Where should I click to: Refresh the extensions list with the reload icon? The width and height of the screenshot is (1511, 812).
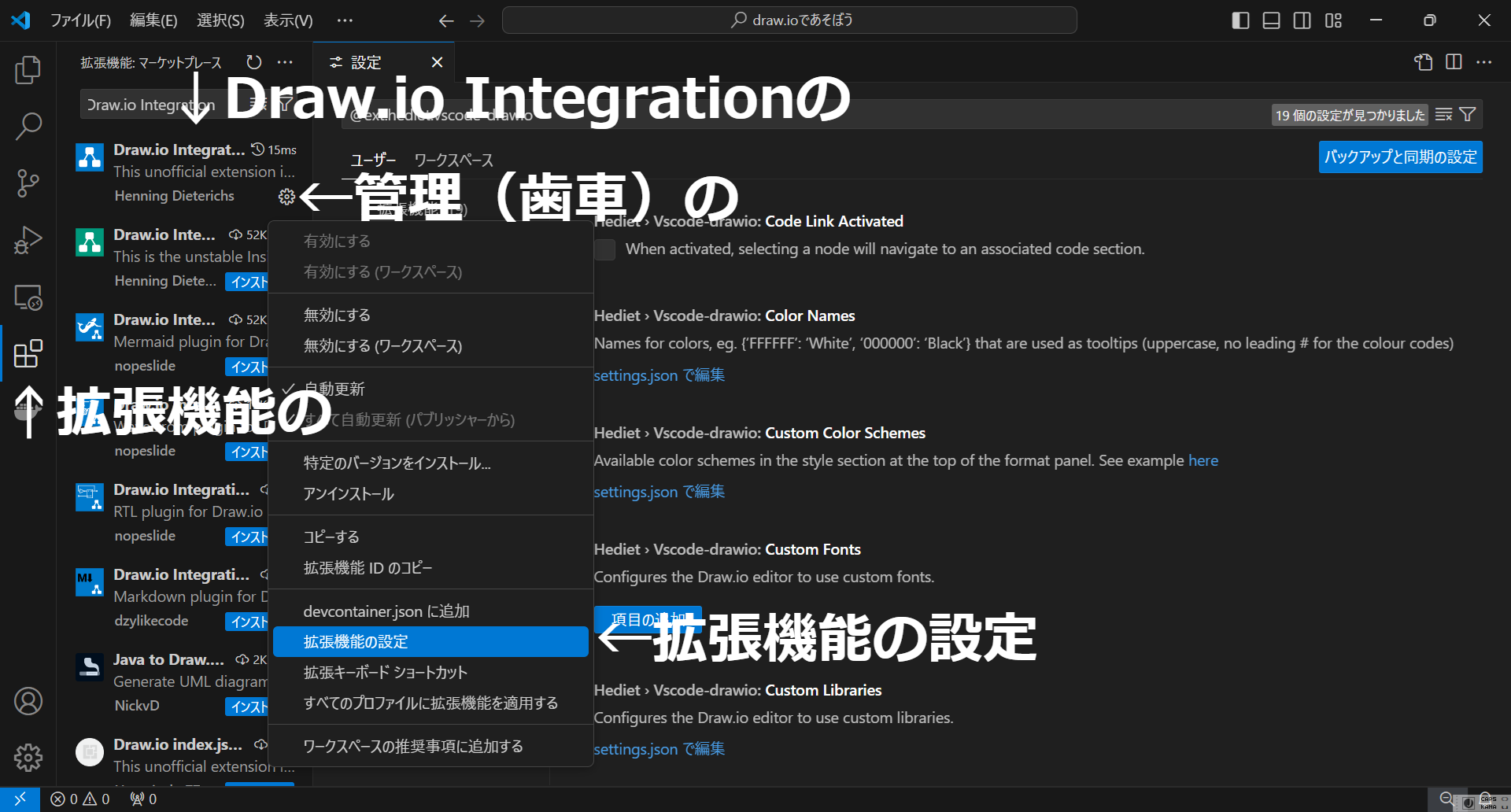click(253, 62)
